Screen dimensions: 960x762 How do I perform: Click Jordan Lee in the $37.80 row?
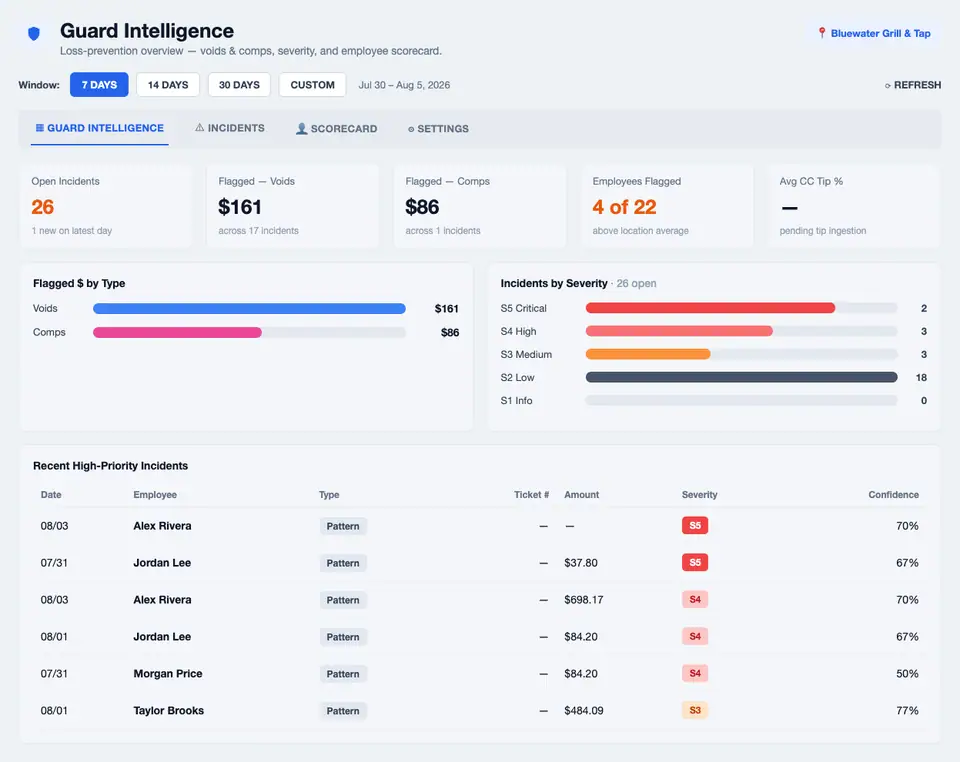tap(162, 562)
